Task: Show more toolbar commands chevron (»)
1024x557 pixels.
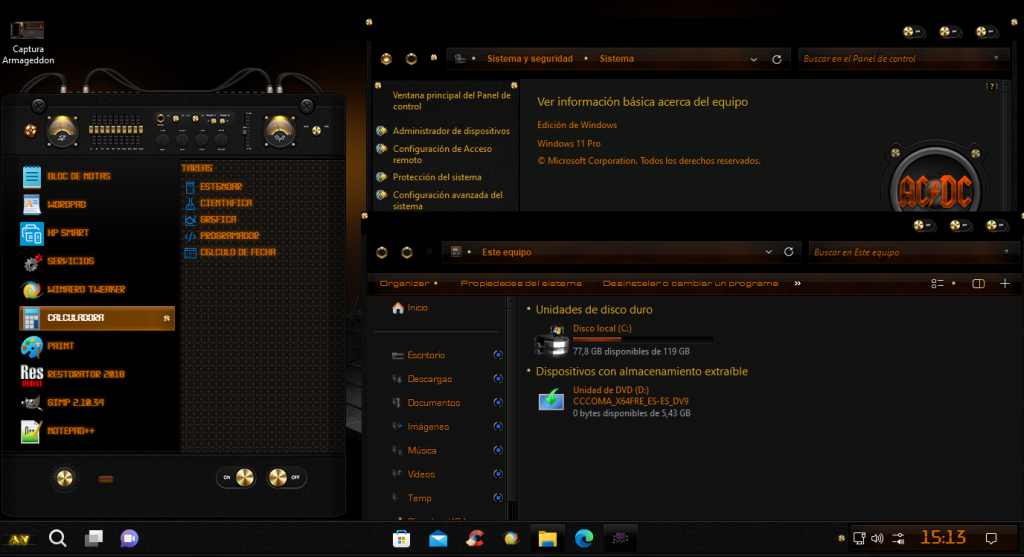Action: coord(797,283)
